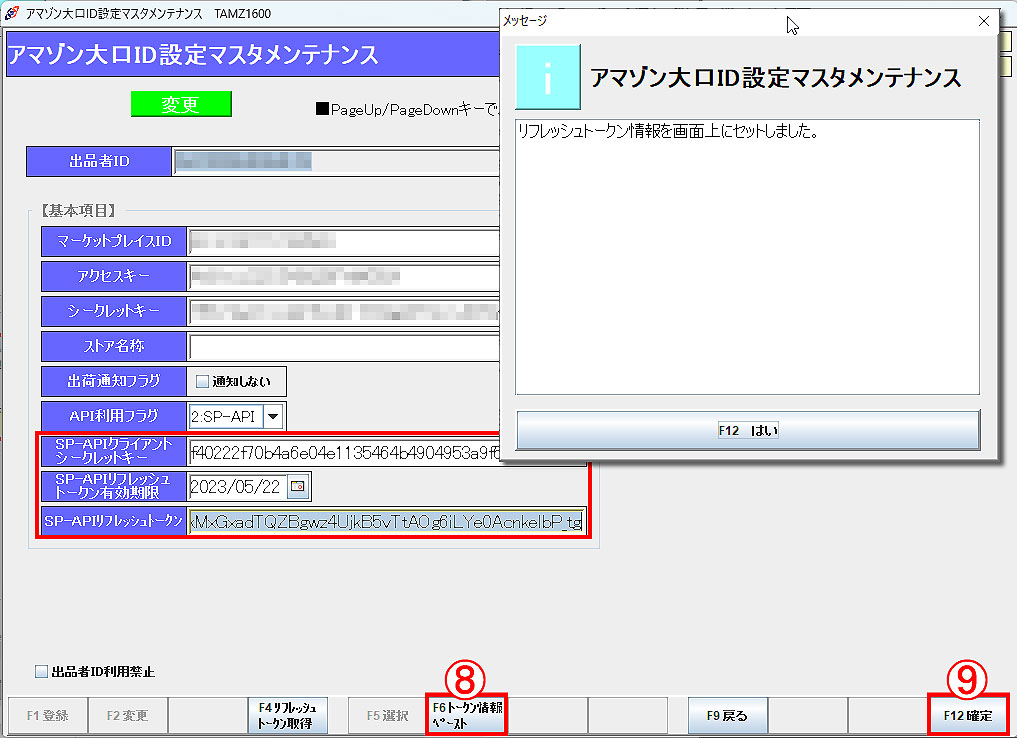Click the info icon in message dialog
The height and width of the screenshot is (738, 1017).
coord(548,77)
